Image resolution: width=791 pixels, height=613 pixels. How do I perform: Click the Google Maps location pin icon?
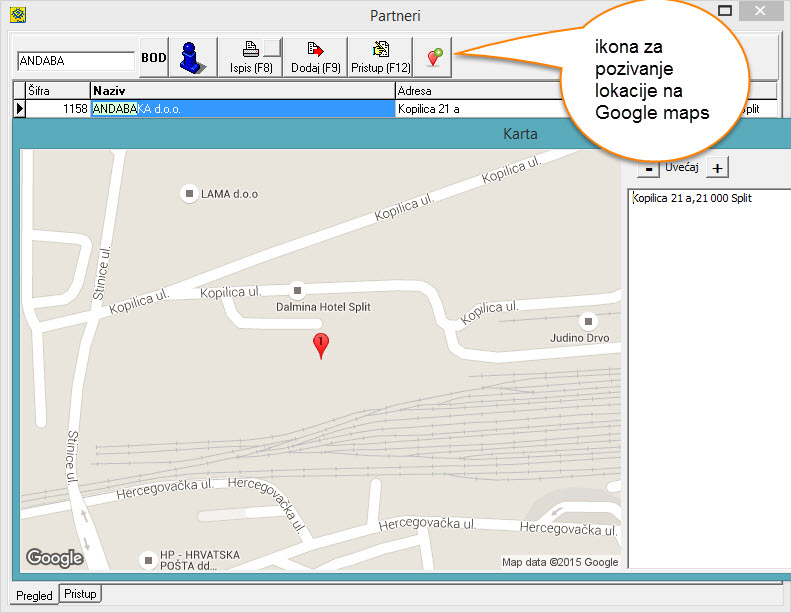[x=433, y=57]
